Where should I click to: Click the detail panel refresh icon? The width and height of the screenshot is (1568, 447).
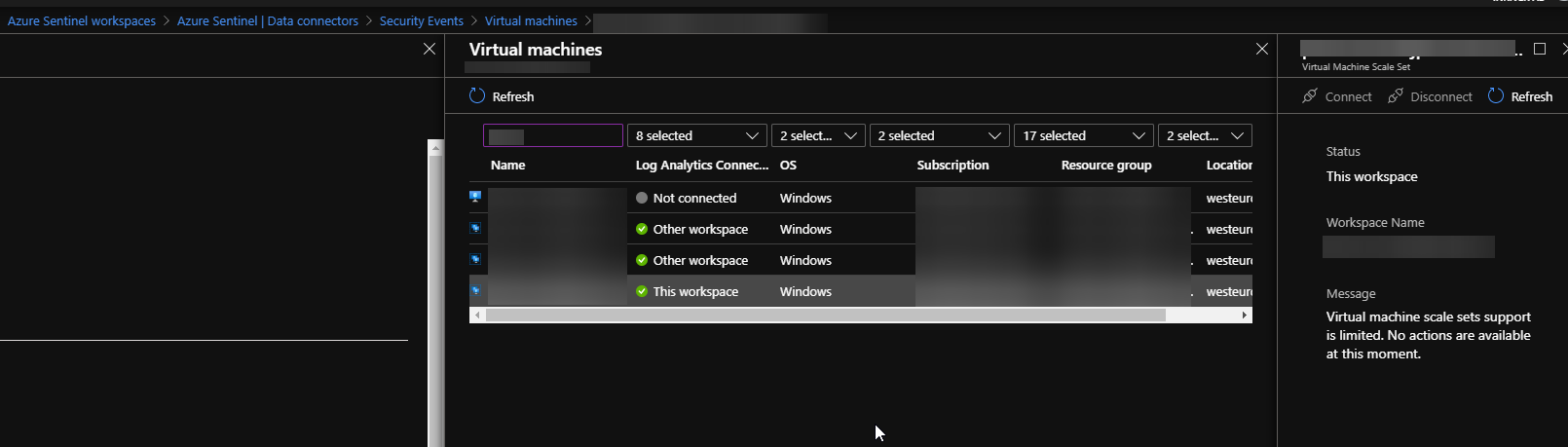[1496, 95]
